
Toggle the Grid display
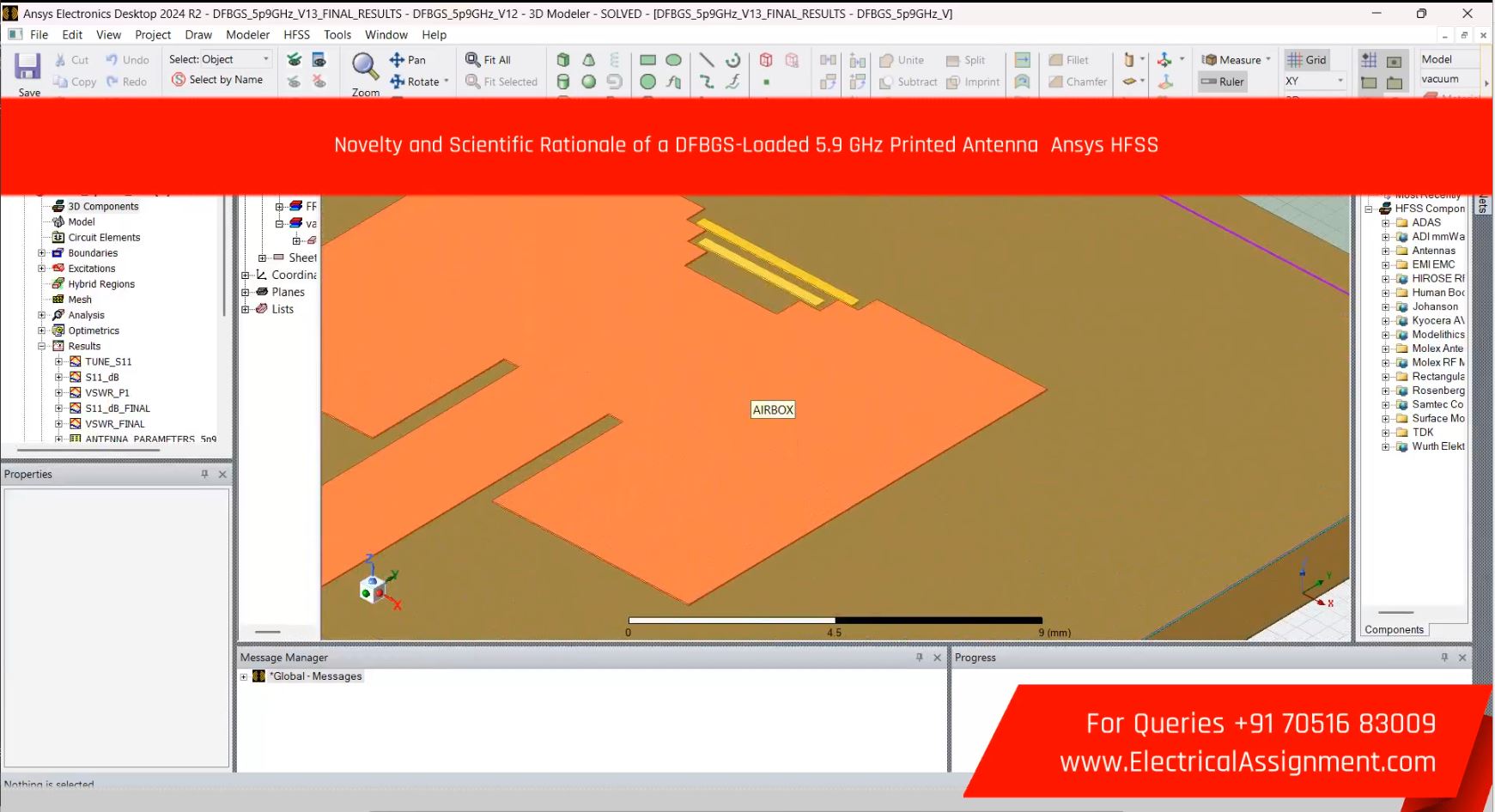[1307, 59]
